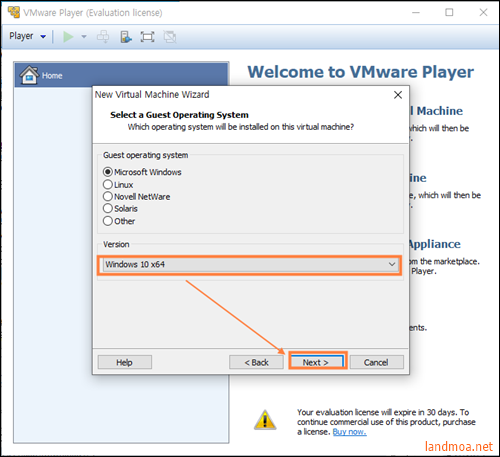Click the Help button in wizard
The image size is (500, 457).
[x=125, y=362]
